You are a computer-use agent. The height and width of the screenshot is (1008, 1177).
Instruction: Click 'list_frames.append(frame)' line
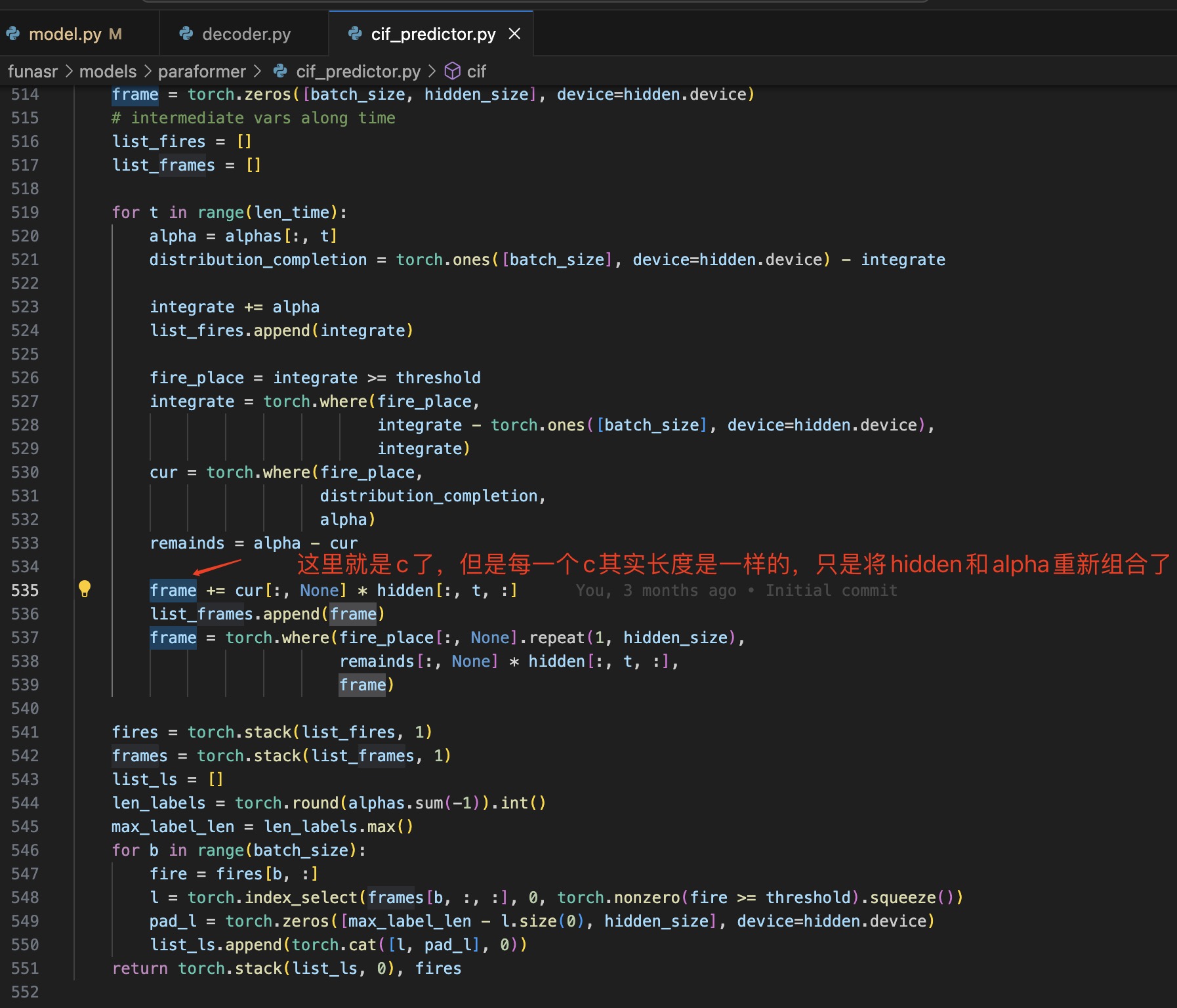[x=268, y=614]
